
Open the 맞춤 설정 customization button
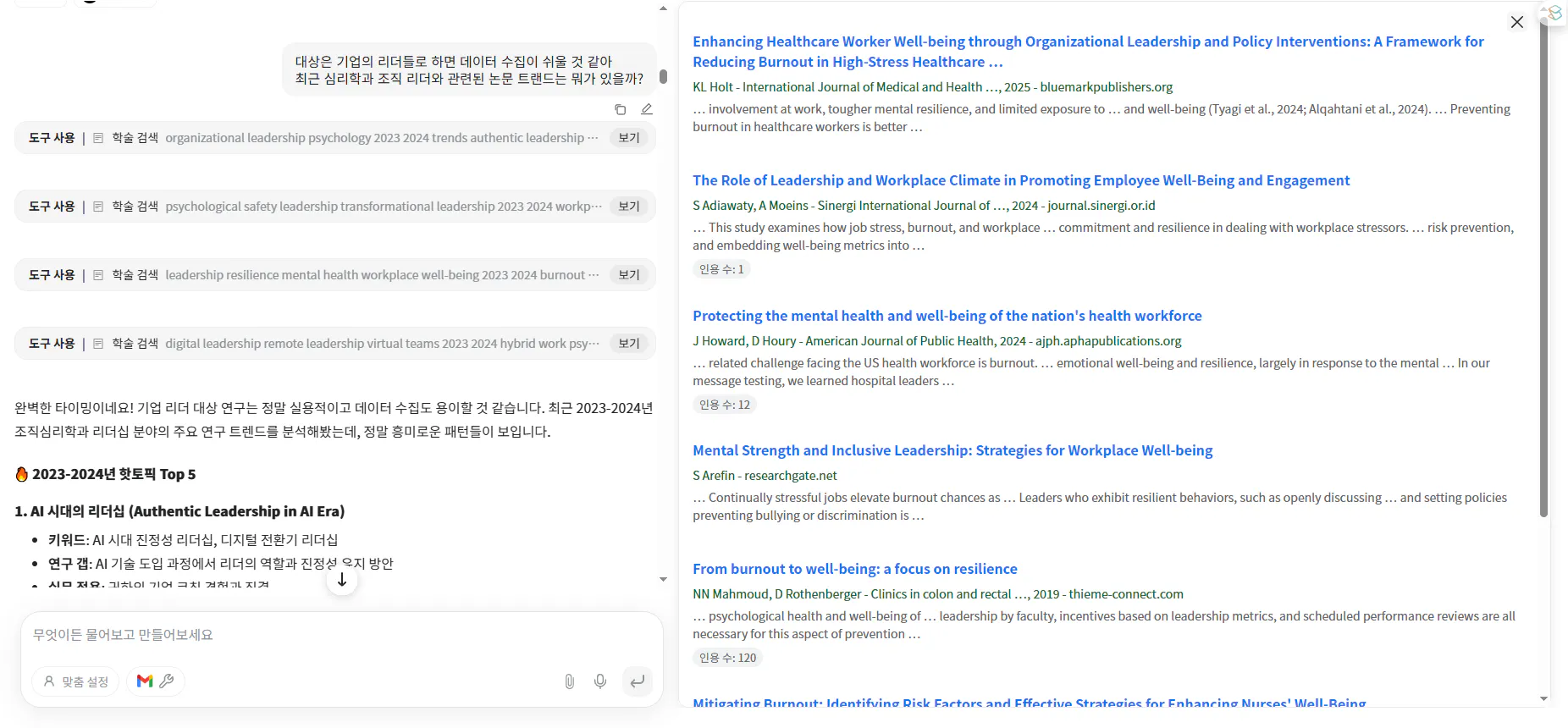click(x=76, y=681)
